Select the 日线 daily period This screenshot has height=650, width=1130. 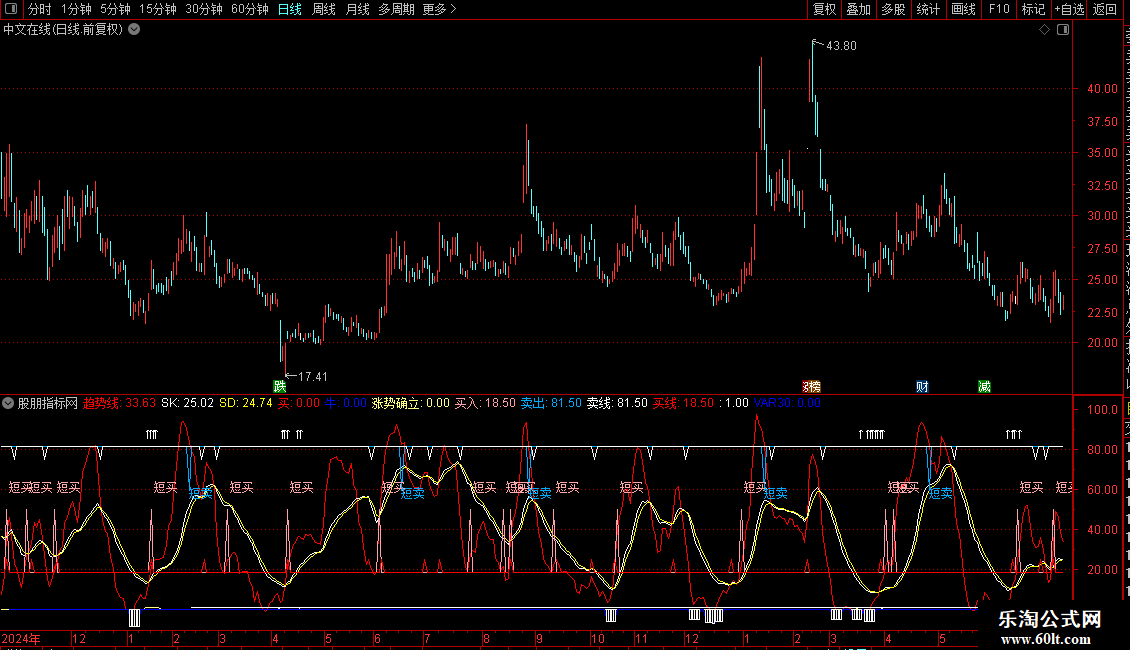[290, 9]
